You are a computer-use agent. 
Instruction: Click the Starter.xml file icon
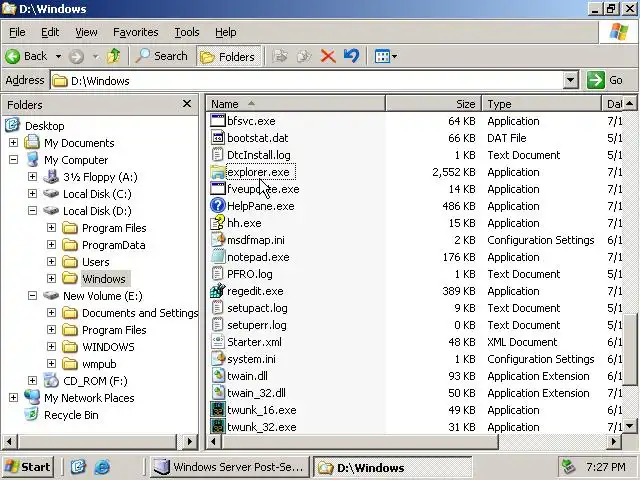(x=218, y=342)
